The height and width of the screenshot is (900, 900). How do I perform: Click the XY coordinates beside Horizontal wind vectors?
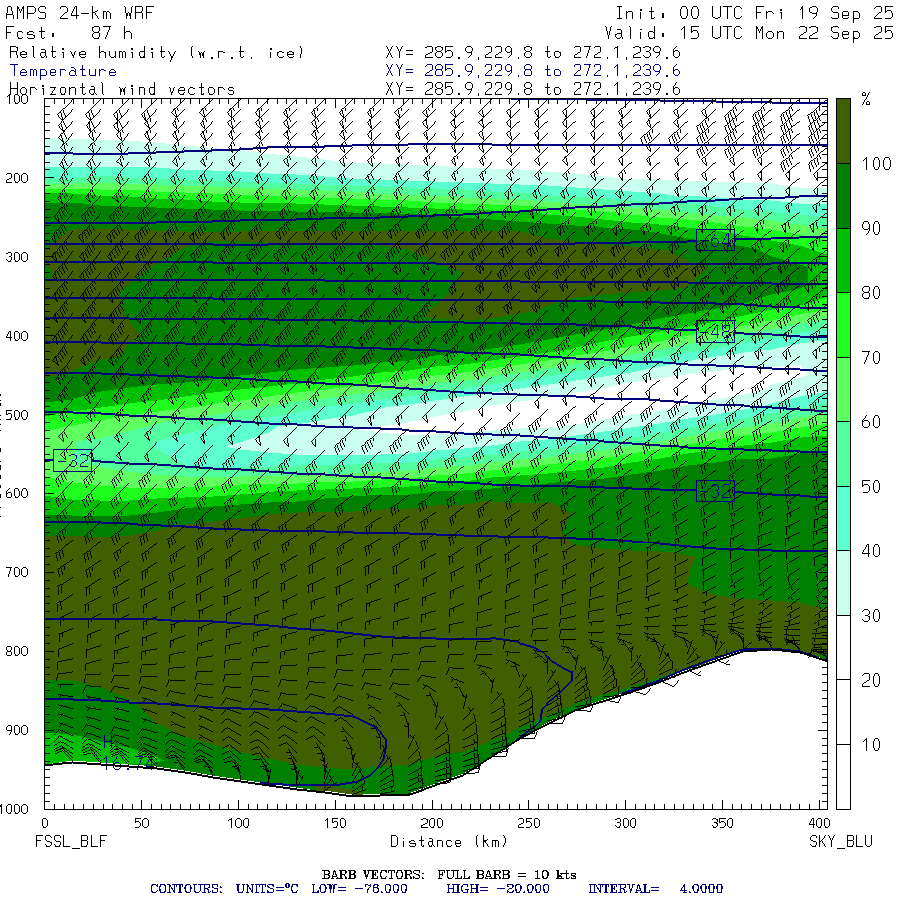(x=533, y=89)
